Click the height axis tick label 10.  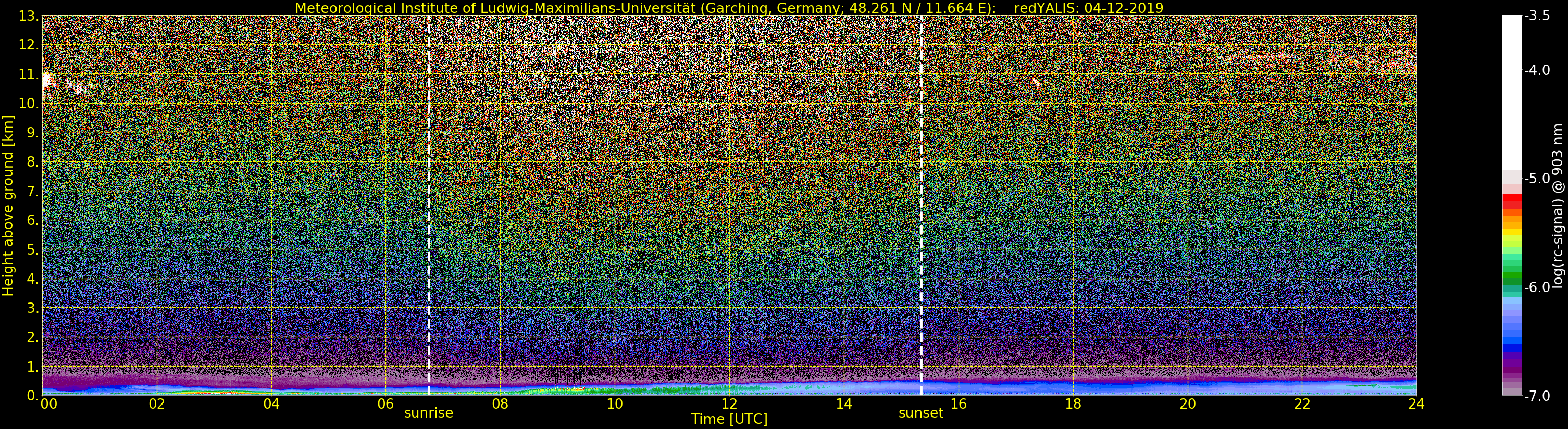tap(28, 104)
